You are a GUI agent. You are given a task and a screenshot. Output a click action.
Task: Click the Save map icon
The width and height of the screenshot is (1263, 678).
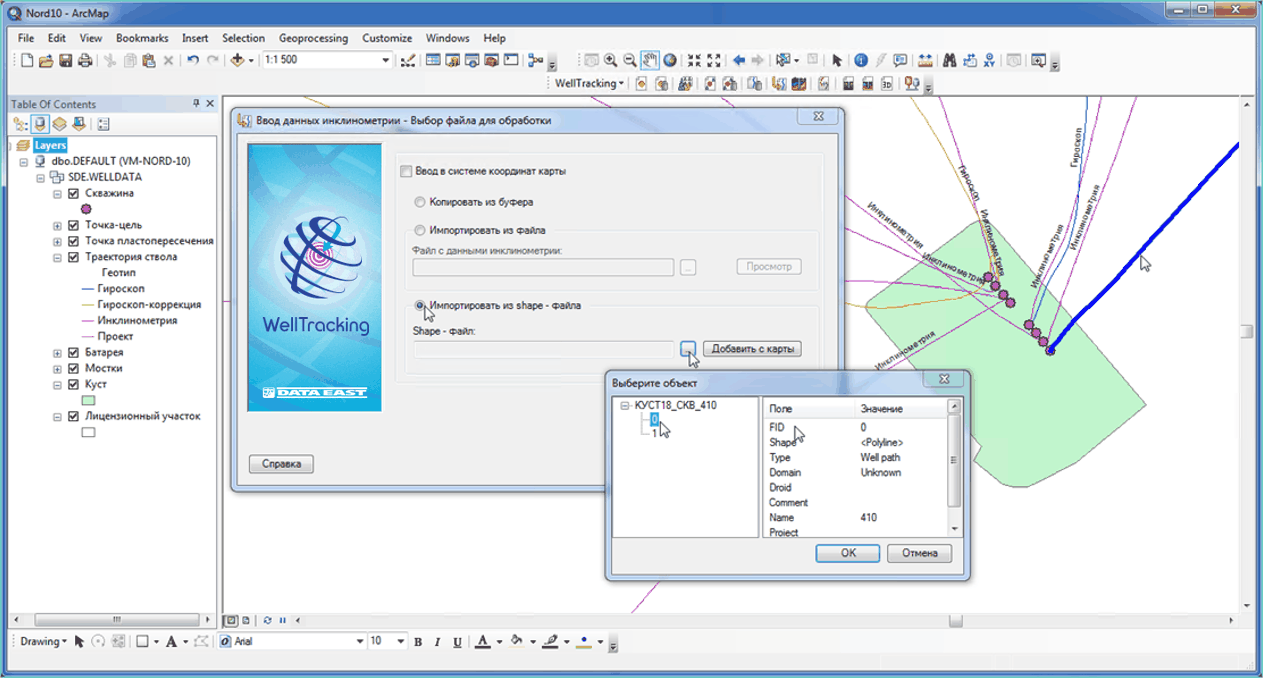click(x=66, y=61)
